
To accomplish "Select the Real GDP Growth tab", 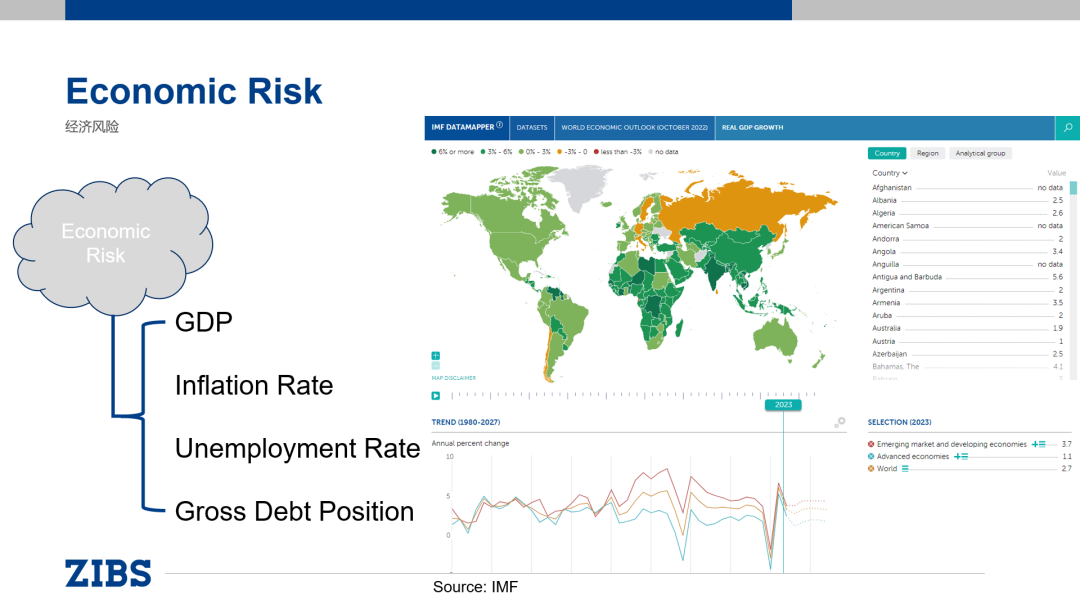I will tap(752, 127).
